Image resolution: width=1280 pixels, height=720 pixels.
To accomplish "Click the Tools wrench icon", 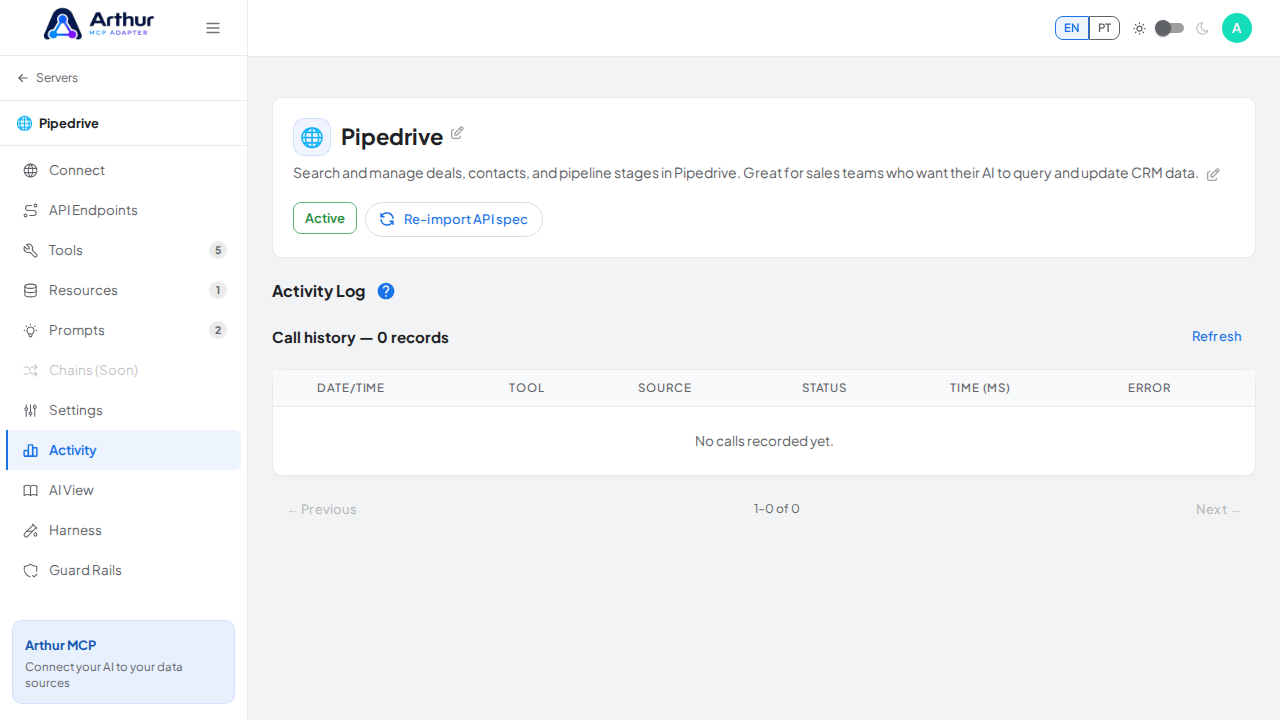I will pos(31,251).
